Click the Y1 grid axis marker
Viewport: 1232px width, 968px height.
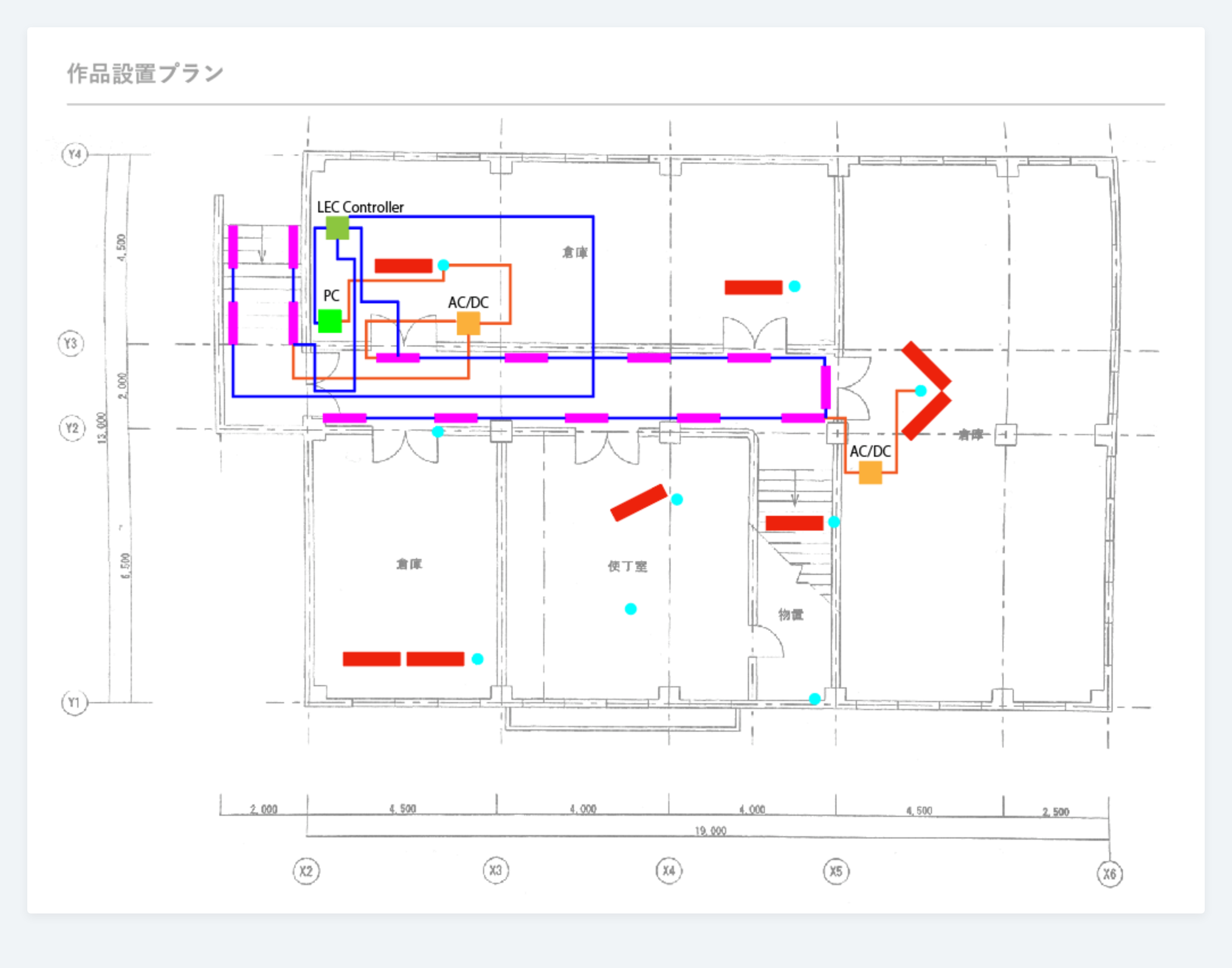click(x=74, y=703)
